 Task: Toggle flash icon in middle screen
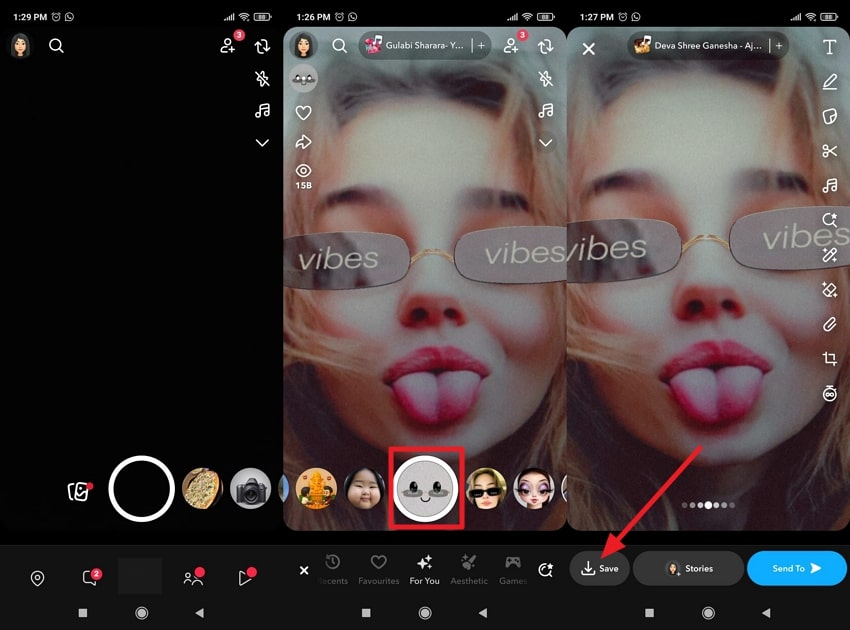(546, 79)
